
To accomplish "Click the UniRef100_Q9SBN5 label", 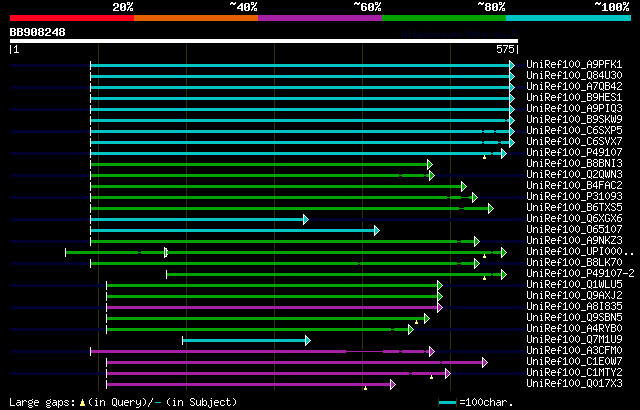I will 574,318.
